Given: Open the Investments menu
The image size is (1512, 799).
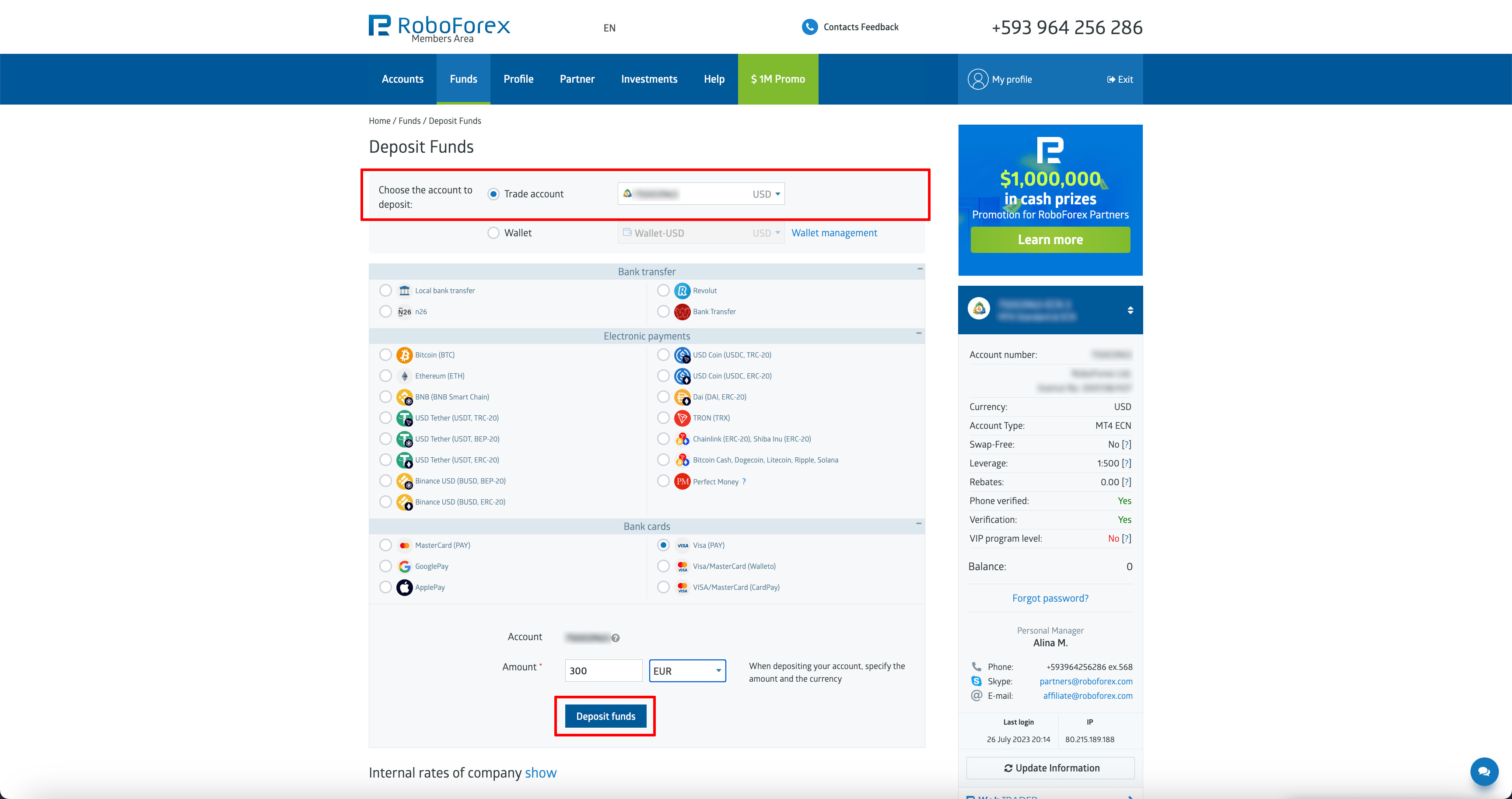Looking at the screenshot, I should [x=649, y=79].
